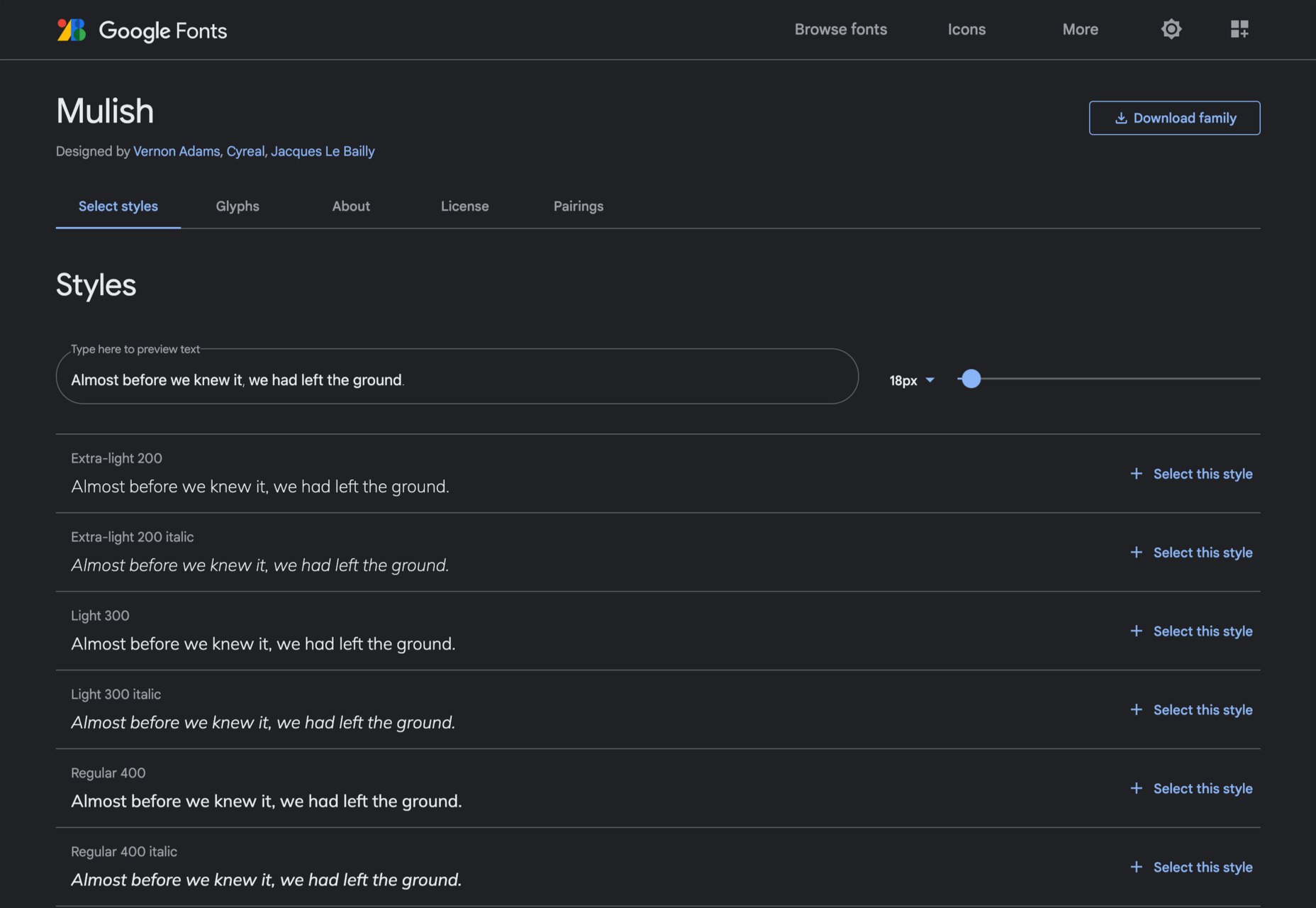Open the About tab
1316x908 pixels.
click(351, 206)
